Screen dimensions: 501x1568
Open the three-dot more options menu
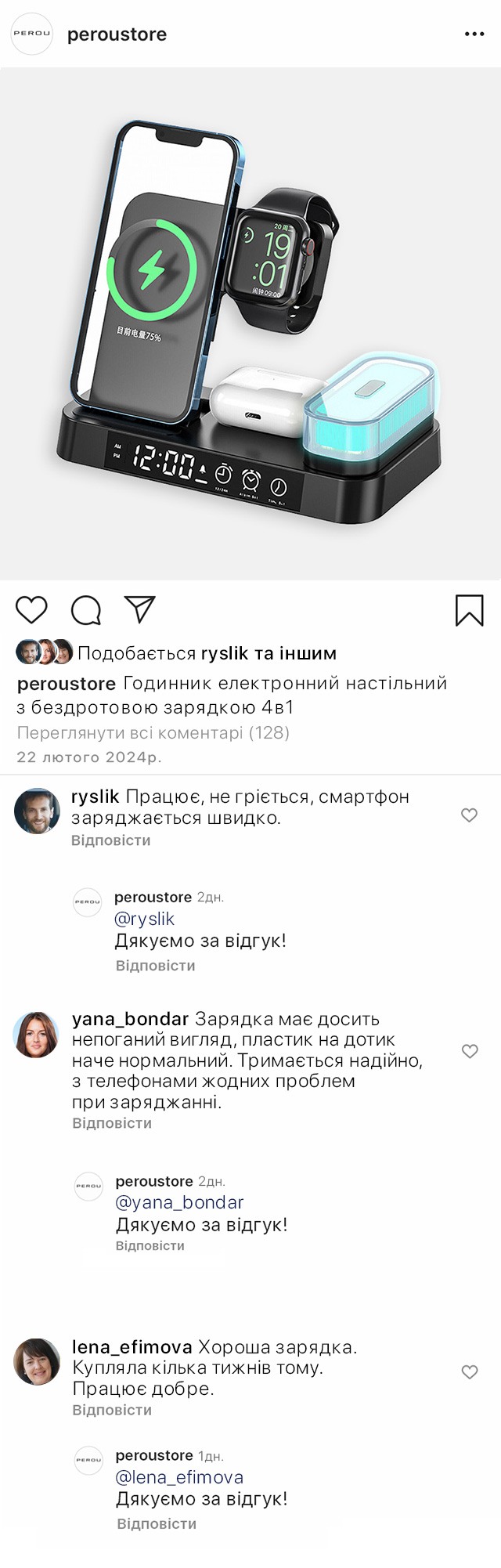[x=474, y=34]
